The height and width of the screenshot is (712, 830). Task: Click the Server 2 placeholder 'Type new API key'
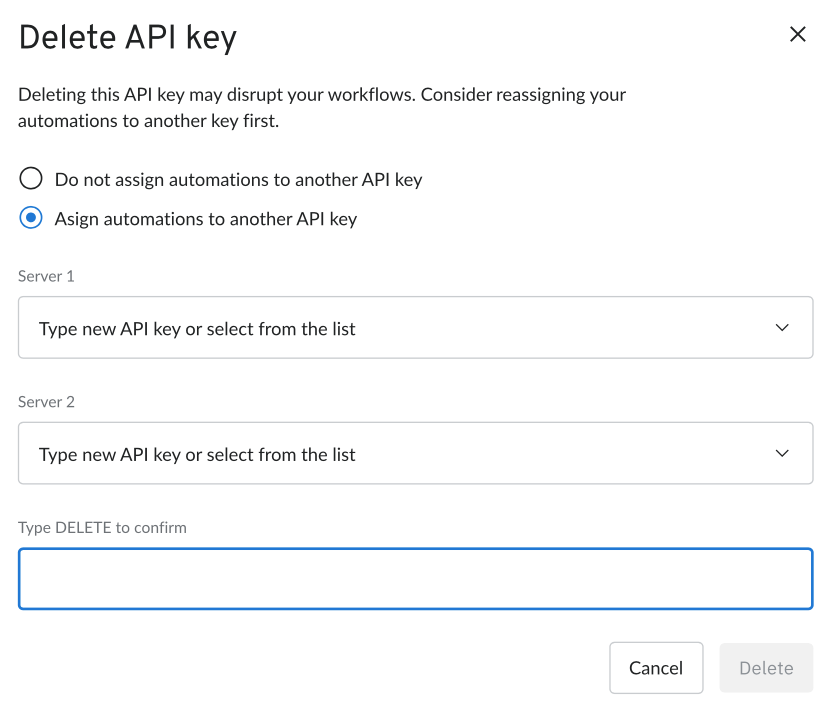pos(110,454)
